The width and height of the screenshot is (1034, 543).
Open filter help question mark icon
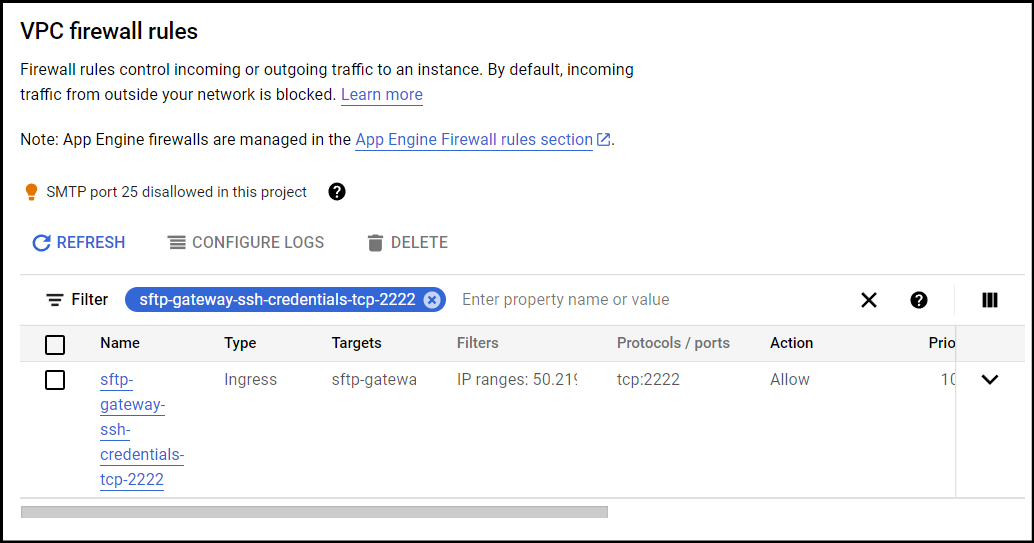point(919,300)
